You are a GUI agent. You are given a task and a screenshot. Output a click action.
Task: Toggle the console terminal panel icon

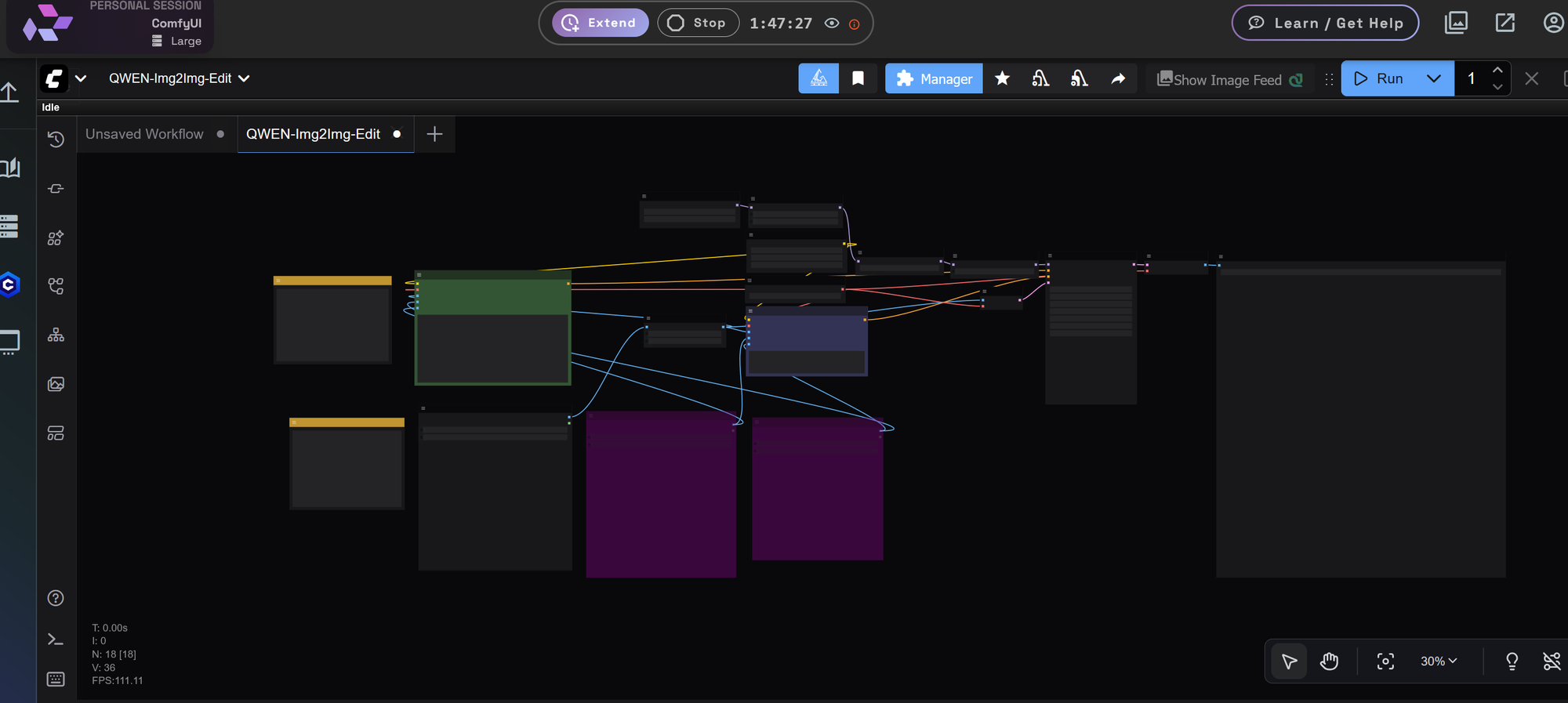tap(56, 640)
